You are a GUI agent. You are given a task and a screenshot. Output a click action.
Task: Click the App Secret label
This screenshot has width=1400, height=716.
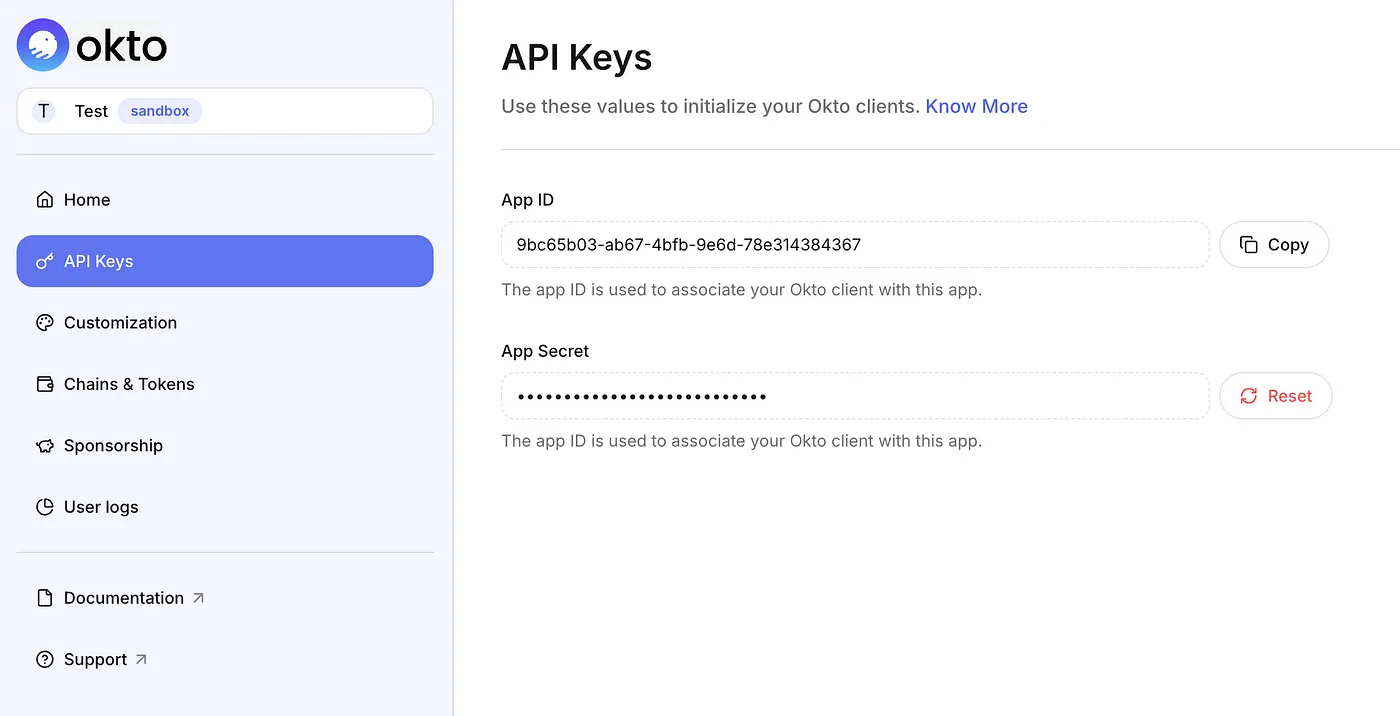(x=545, y=351)
